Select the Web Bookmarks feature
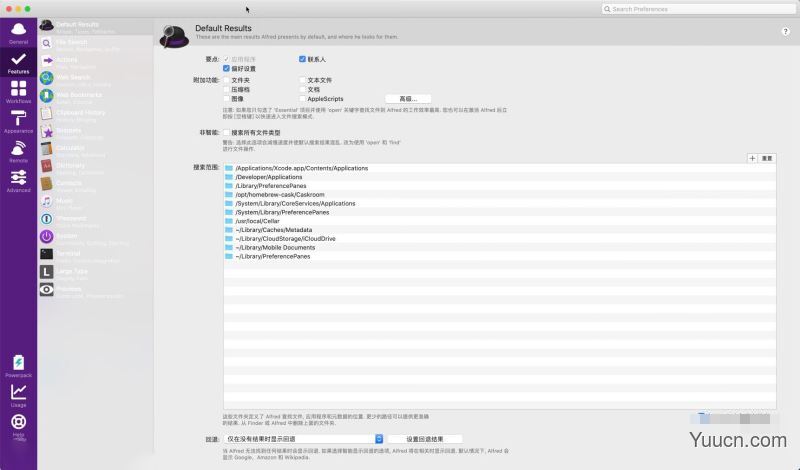Image resolution: width=800 pixels, height=470 pixels. coord(95,97)
